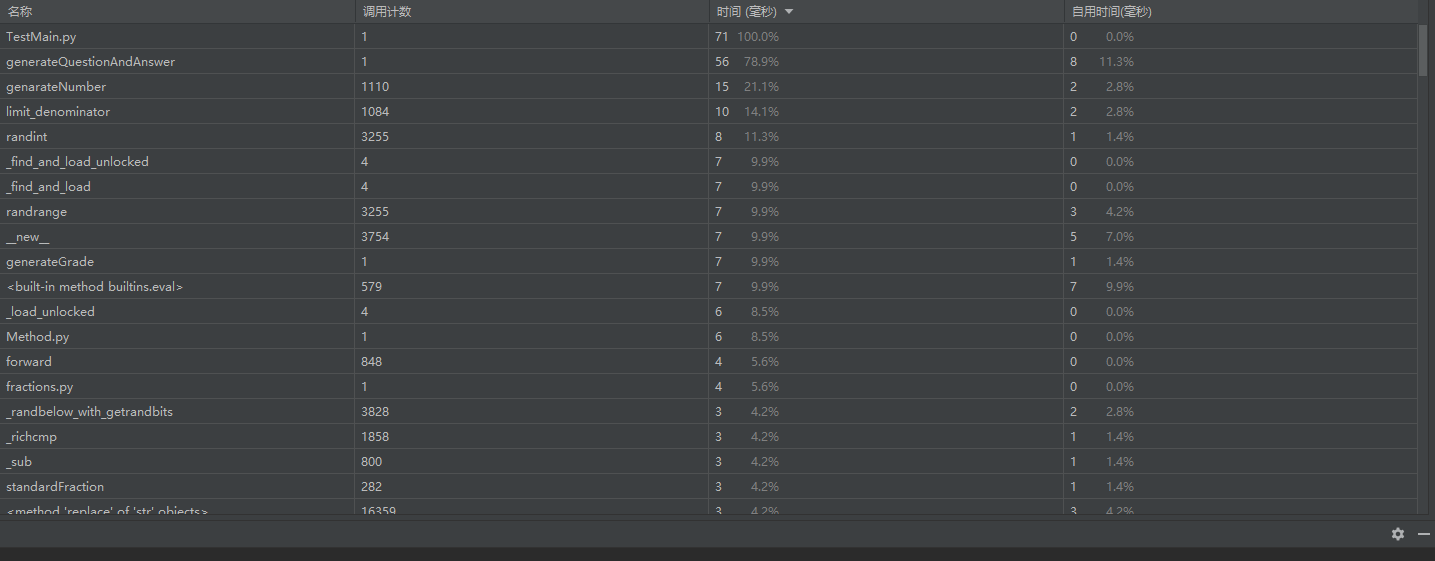This screenshot has height=561, width=1435.
Task: Select the generateQuestionAndAnswer row
Action: click(x=708, y=61)
